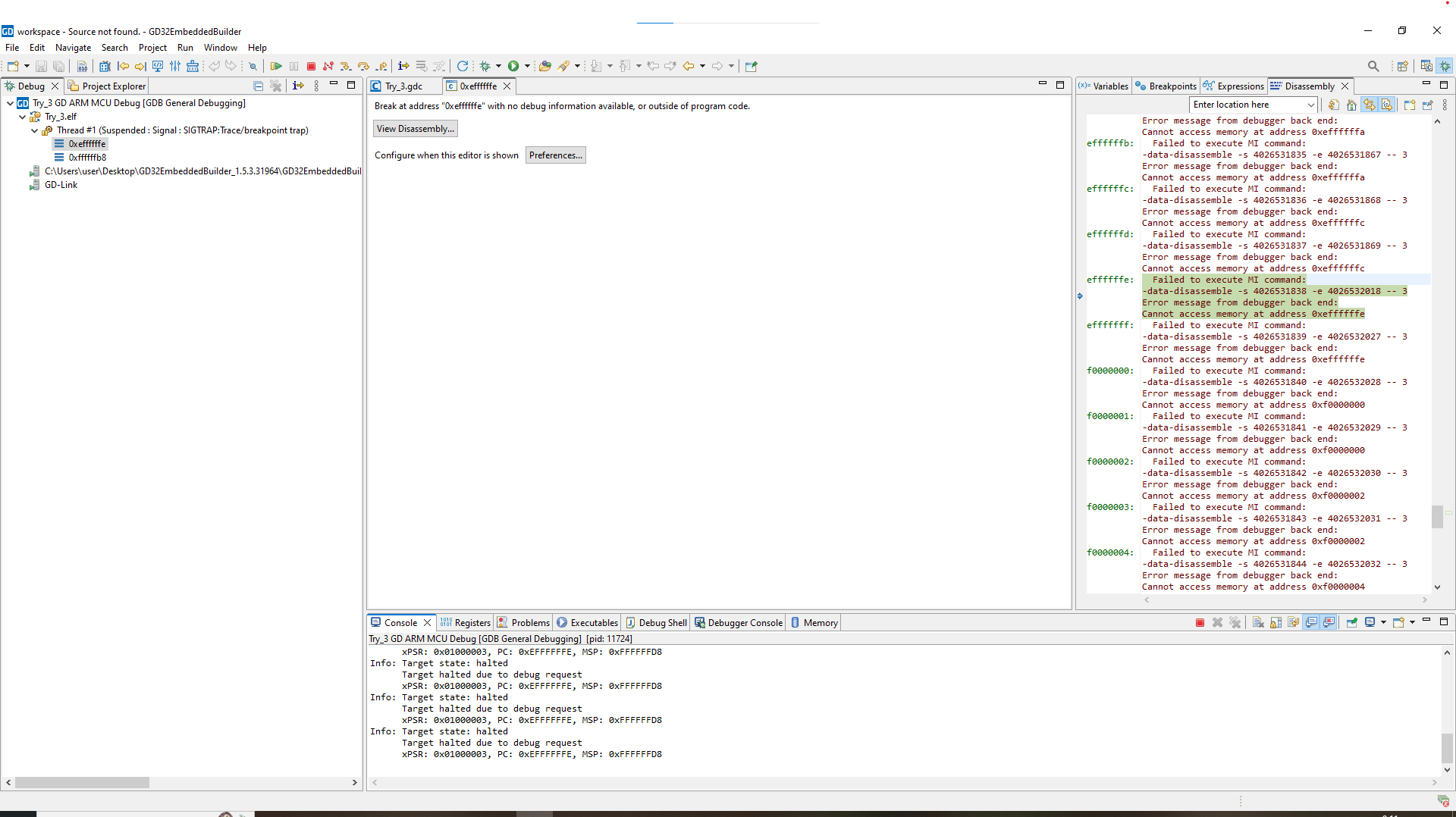Open the Enter location here dropdown
This screenshot has width=1456, height=817.
tap(1311, 105)
